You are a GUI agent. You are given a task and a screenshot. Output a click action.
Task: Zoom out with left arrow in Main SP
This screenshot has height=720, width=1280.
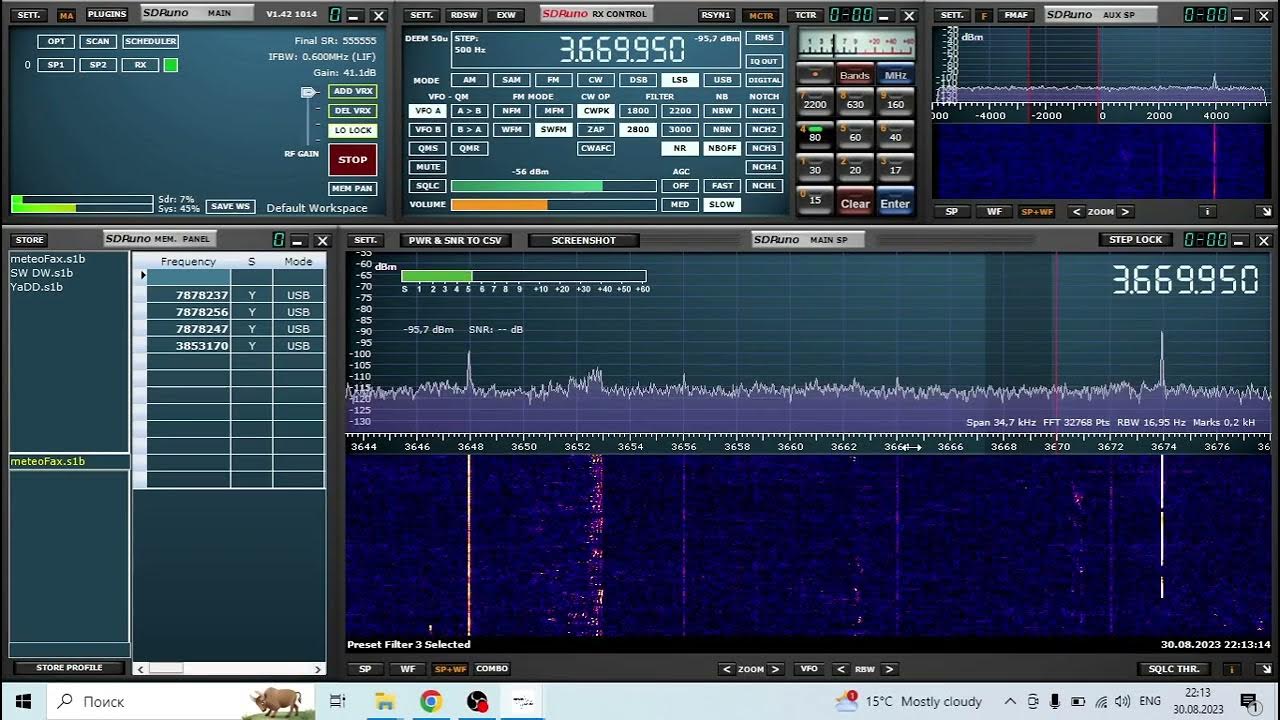727,669
